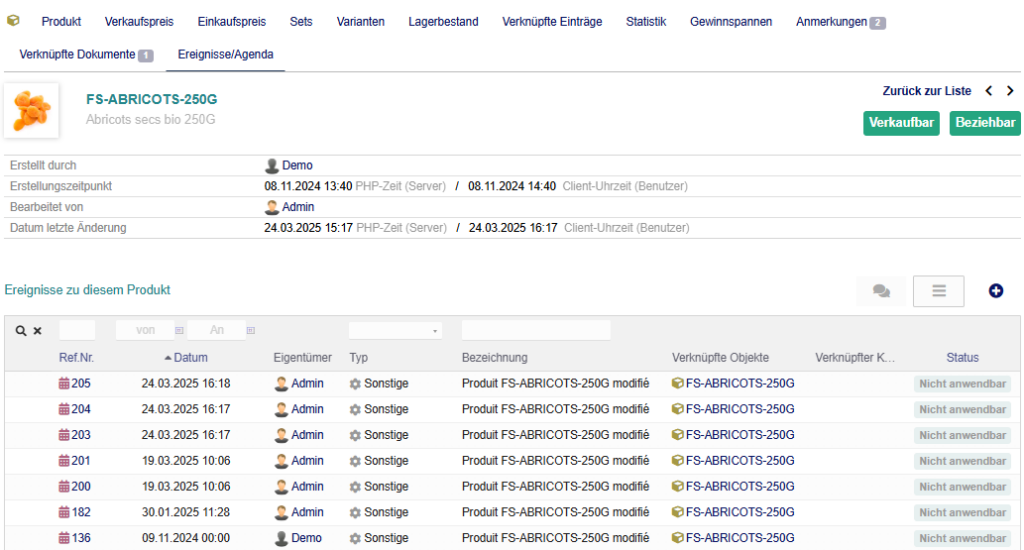
Task: Open the Lagerbestand tab
Action: [x=443, y=21]
